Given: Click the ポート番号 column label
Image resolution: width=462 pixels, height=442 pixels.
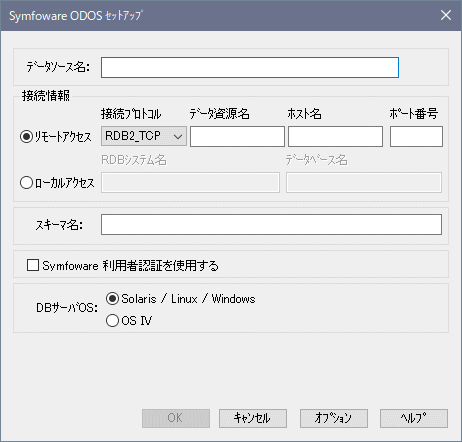Looking at the screenshot, I should 413,114.
